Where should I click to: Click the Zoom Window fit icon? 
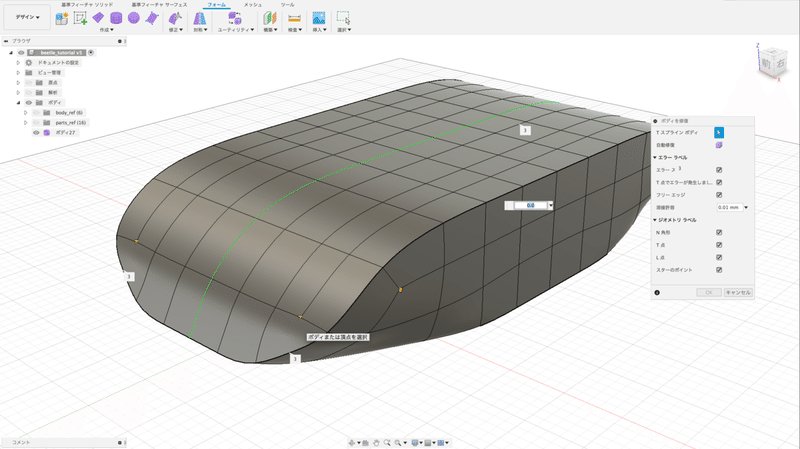pyautogui.click(x=398, y=443)
